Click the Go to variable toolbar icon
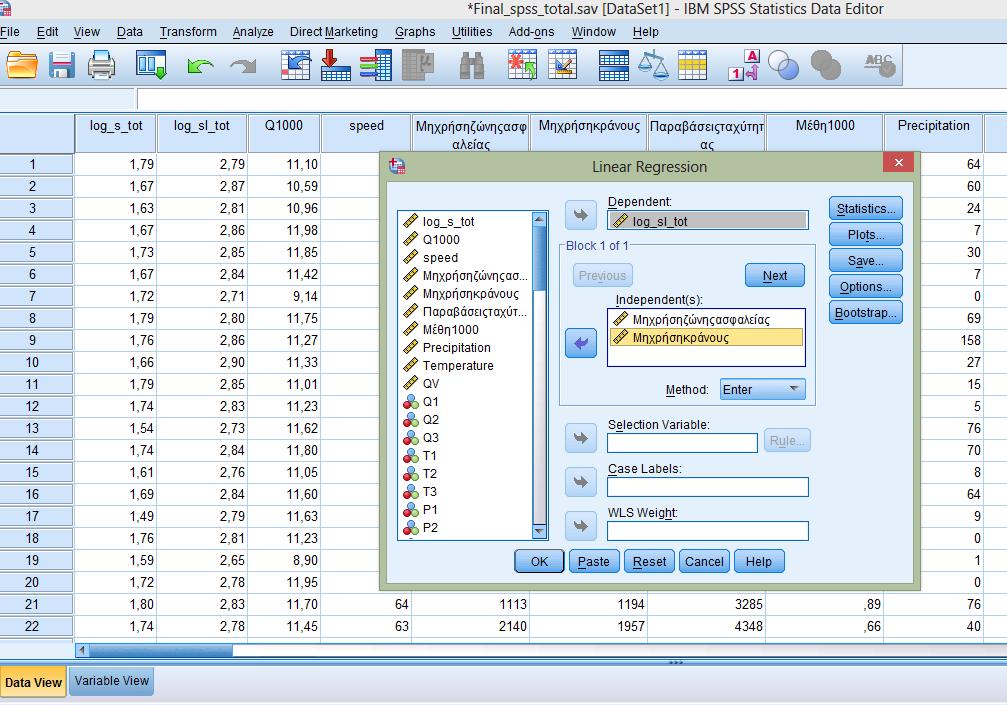Screen dimensions: 1007x705 coord(335,65)
